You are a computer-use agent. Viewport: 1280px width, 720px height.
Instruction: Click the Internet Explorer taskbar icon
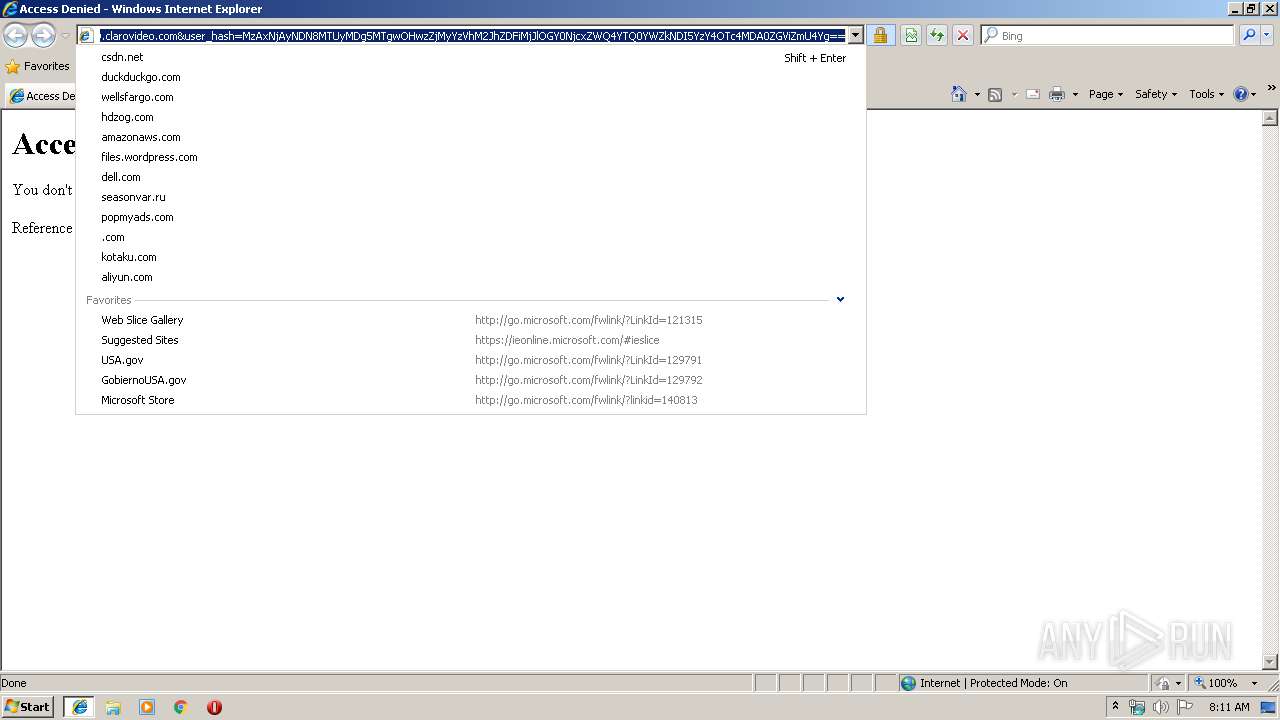79,707
